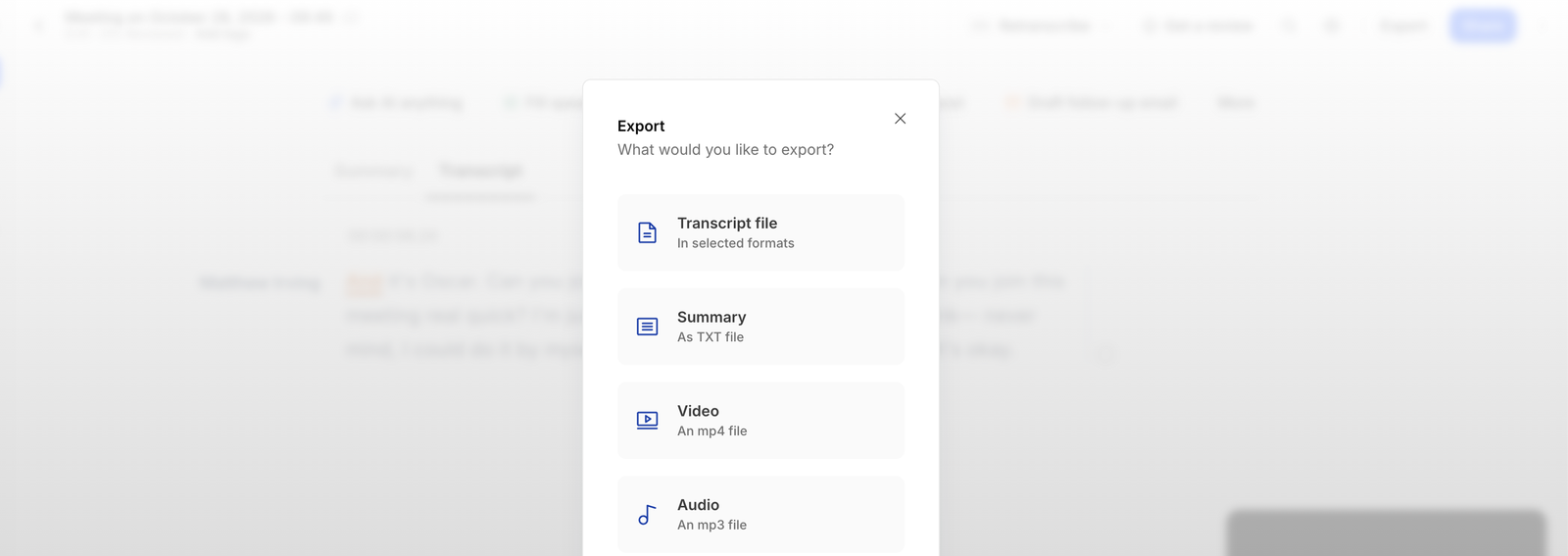Click 'As TXT file' subtitle text
The image size is (1568, 556).
(710, 337)
